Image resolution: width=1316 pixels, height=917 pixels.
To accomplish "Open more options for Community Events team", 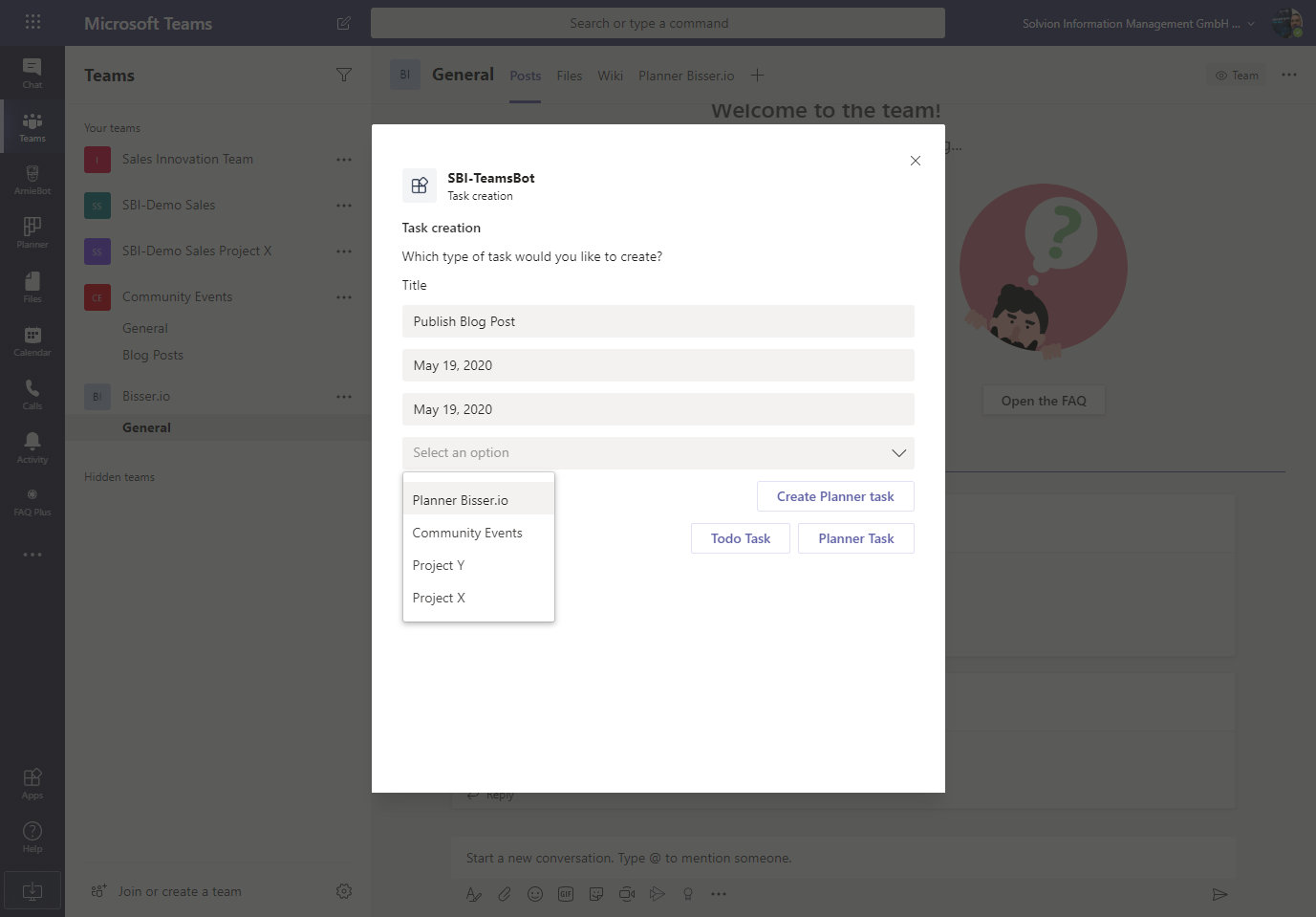I will (x=344, y=297).
